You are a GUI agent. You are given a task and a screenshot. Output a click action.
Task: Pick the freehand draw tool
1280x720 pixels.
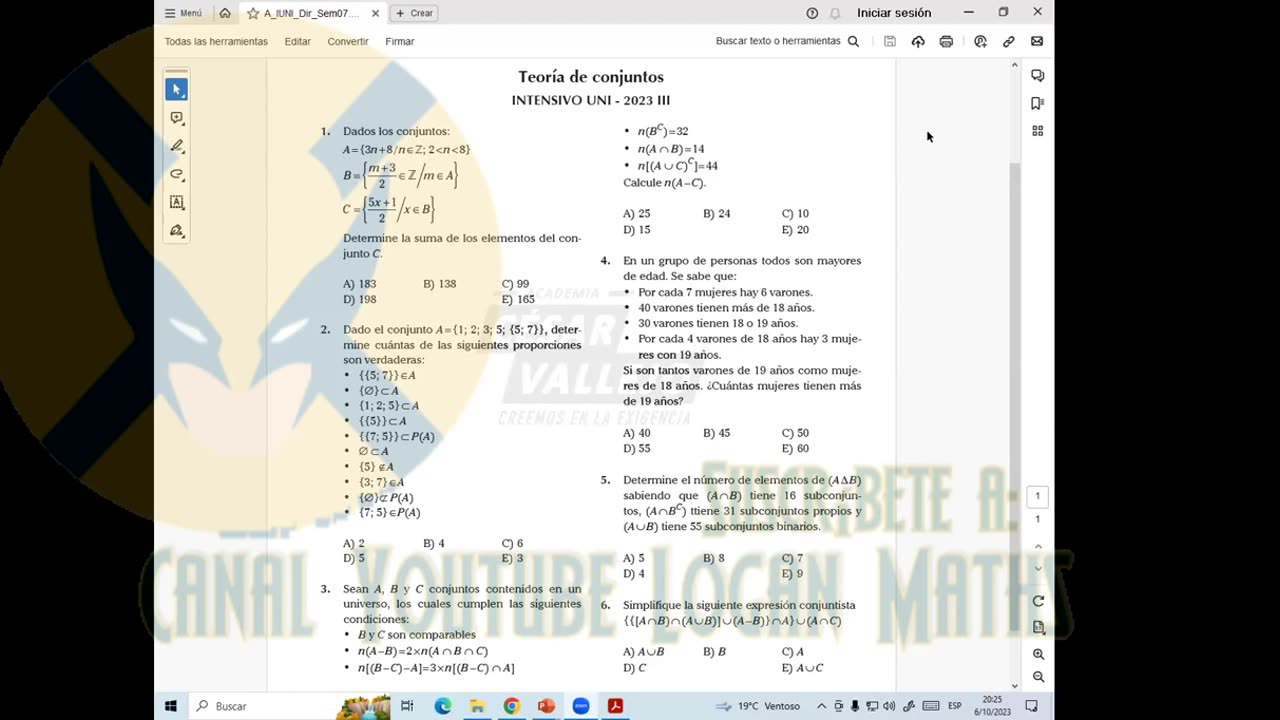point(177,174)
